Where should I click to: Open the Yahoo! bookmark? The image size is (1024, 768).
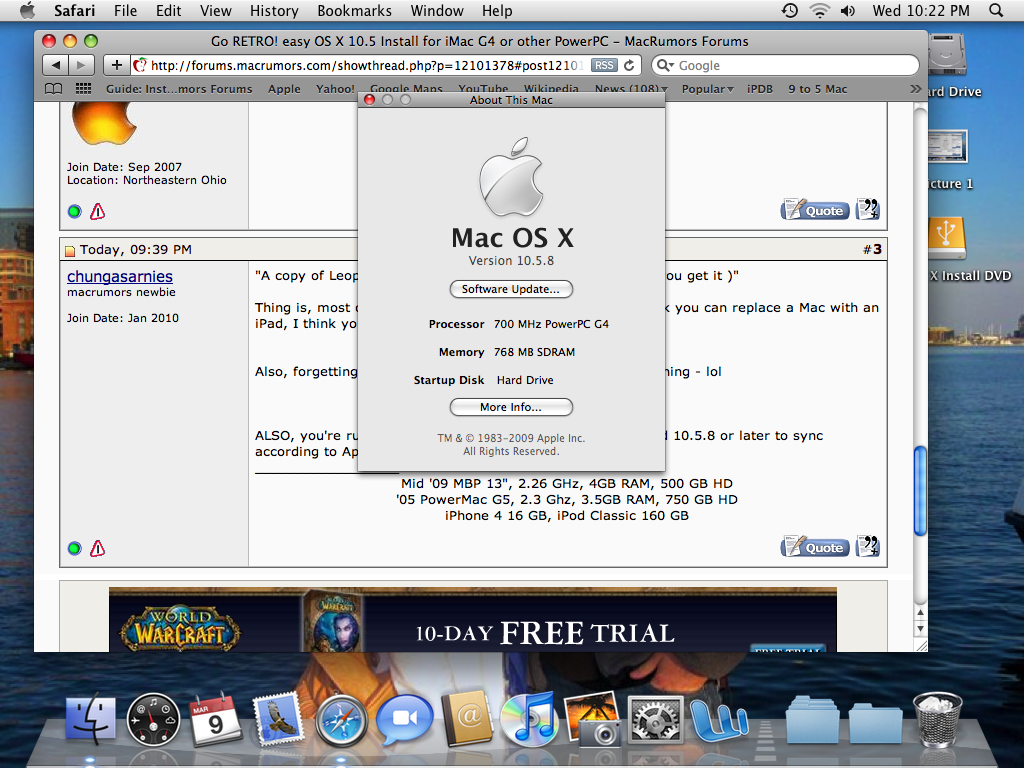[x=334, y=89]
